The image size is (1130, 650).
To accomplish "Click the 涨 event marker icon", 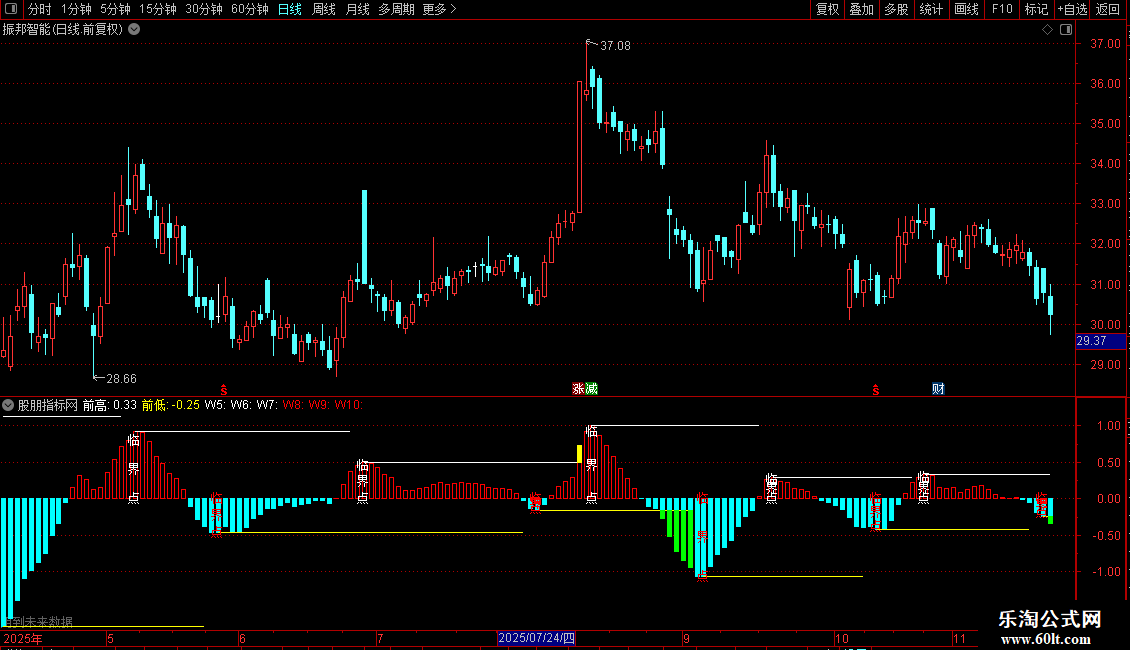I will 578,388.
